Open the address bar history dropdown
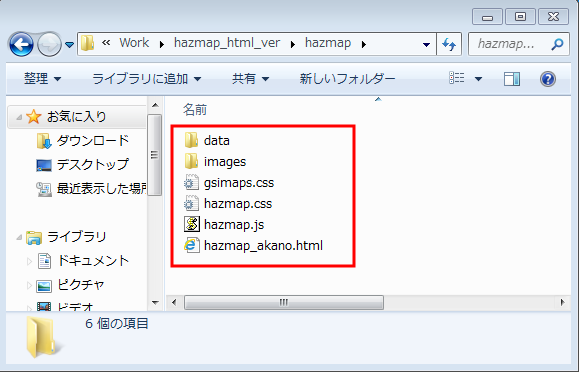Viewport: 579px width, 372px height. click(x=426, y=45)
